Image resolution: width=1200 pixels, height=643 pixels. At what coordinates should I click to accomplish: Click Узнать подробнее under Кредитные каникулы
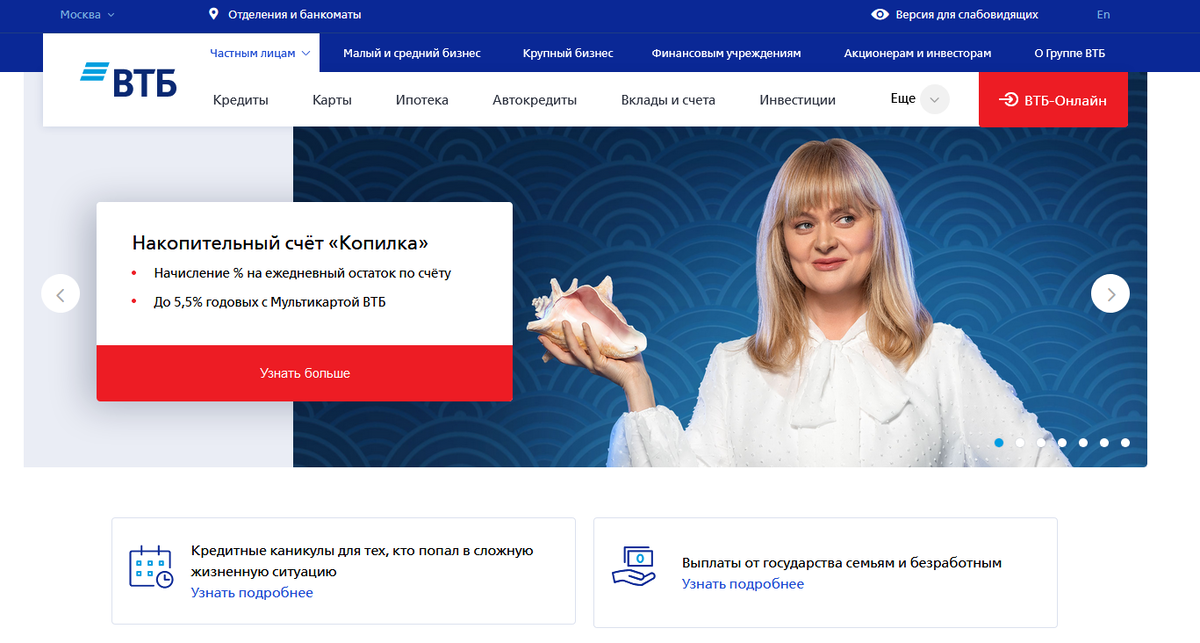pyautogui.click(x=252, y=593)
